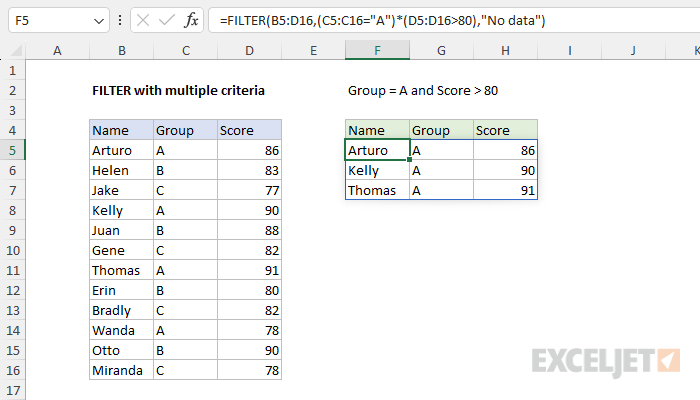
Task: Select the Kelly cell in column B
Action: click(121, 211)
